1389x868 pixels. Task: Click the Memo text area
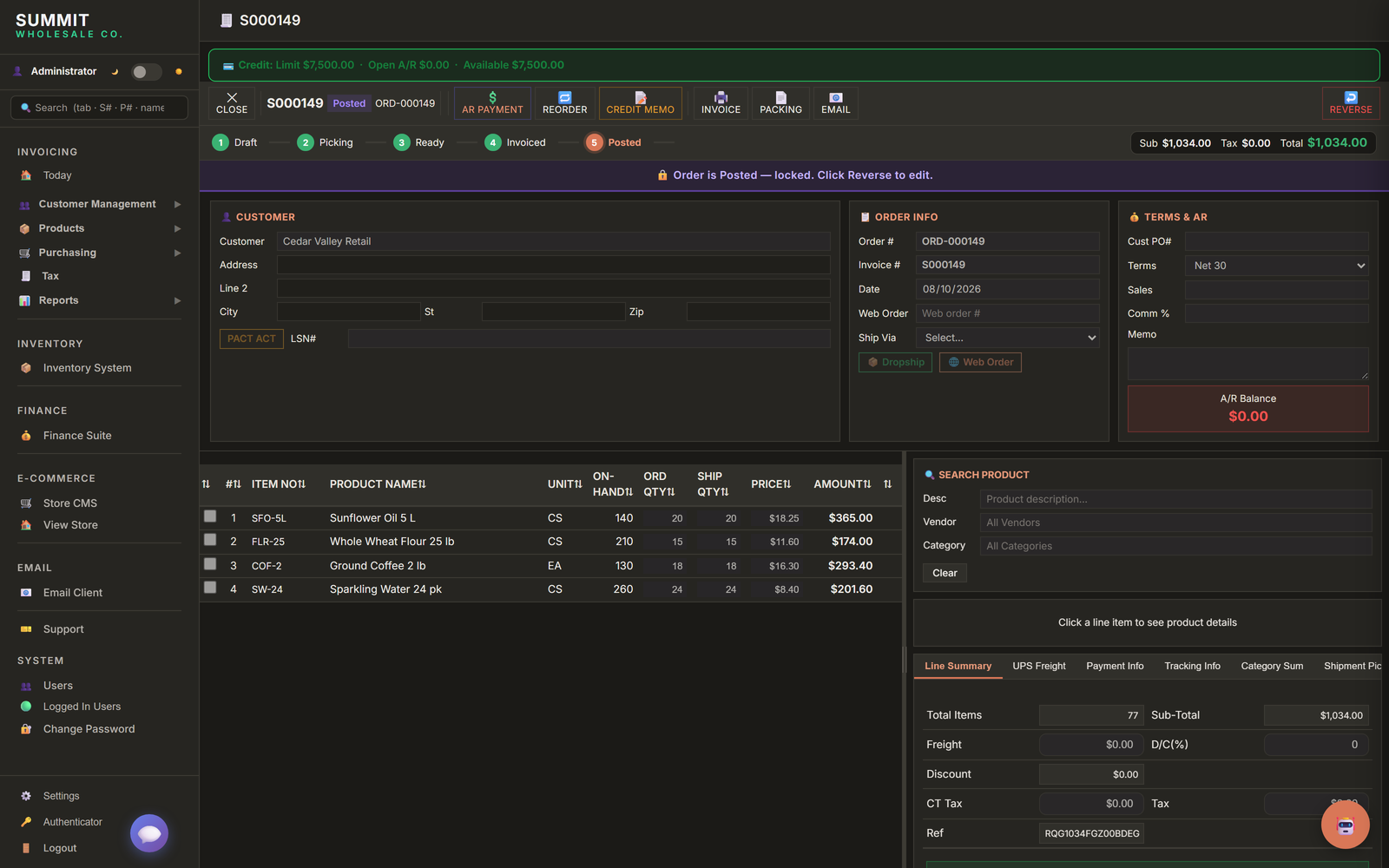pyautogui.click(x=1248, y=364)
